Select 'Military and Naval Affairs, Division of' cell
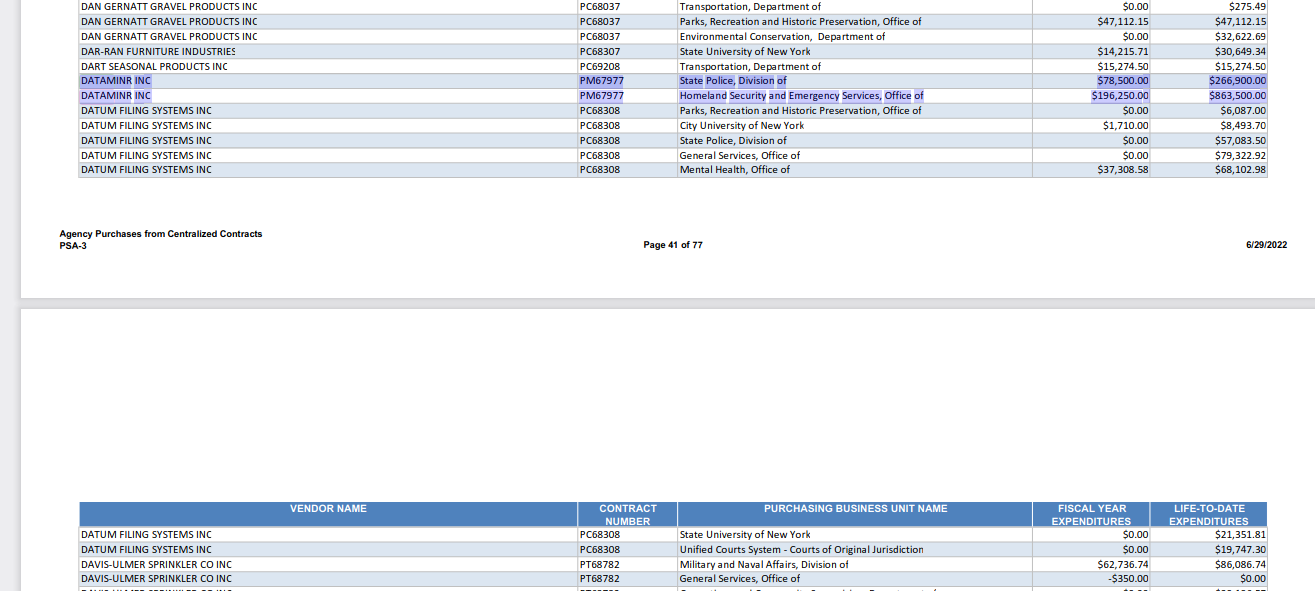This screenshot has height=591, width=1315. (x=763, y=565)
